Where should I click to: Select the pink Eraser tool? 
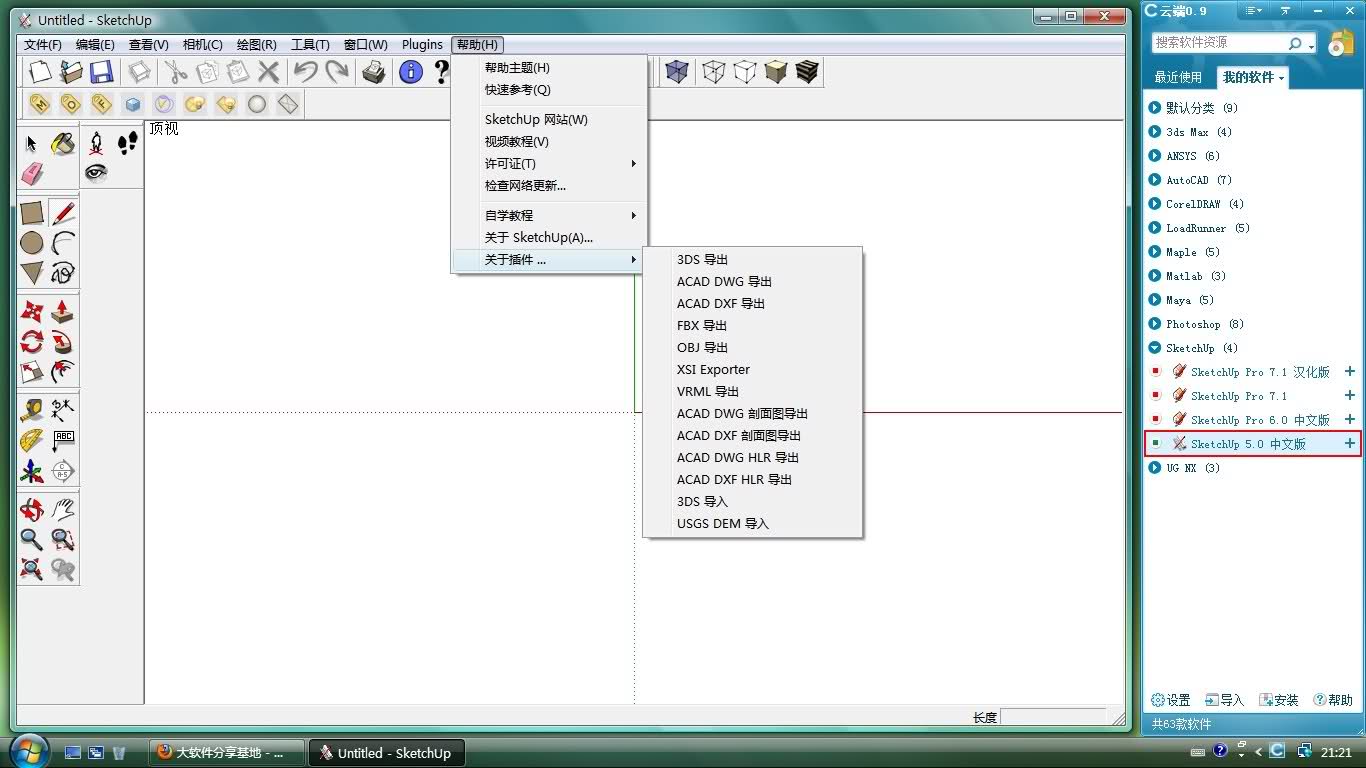click(x=32, y=174)
